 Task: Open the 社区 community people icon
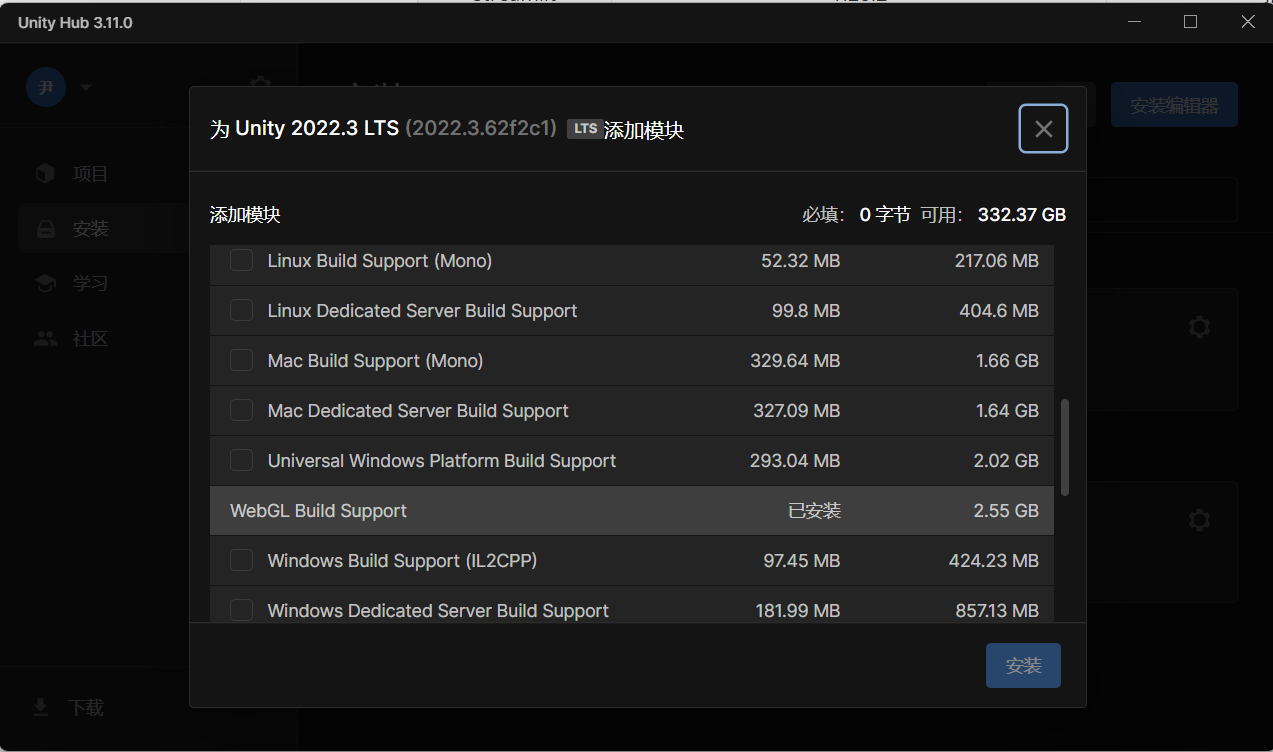point(45,339)
